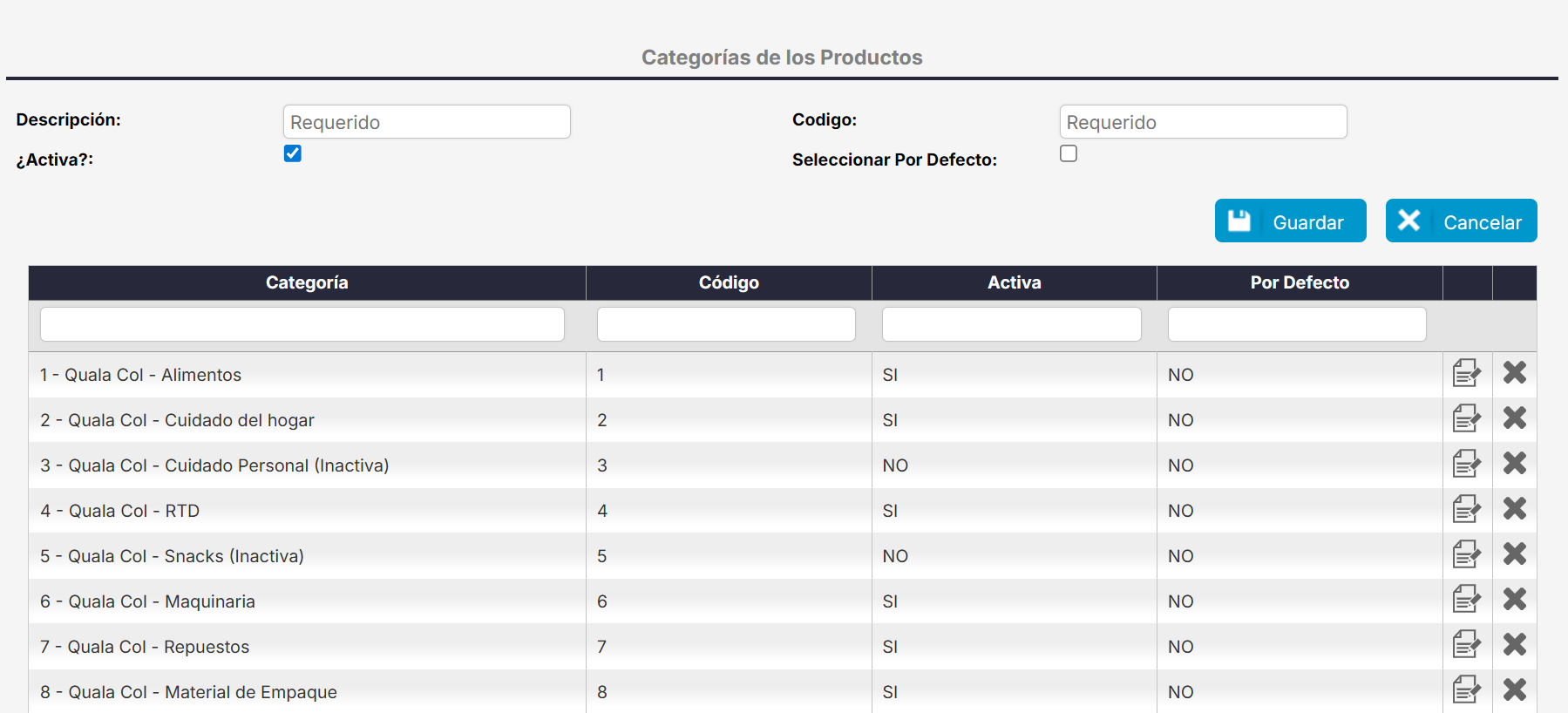Click the Guardar button
The image size is (1568, 713).
[1291, 221]
